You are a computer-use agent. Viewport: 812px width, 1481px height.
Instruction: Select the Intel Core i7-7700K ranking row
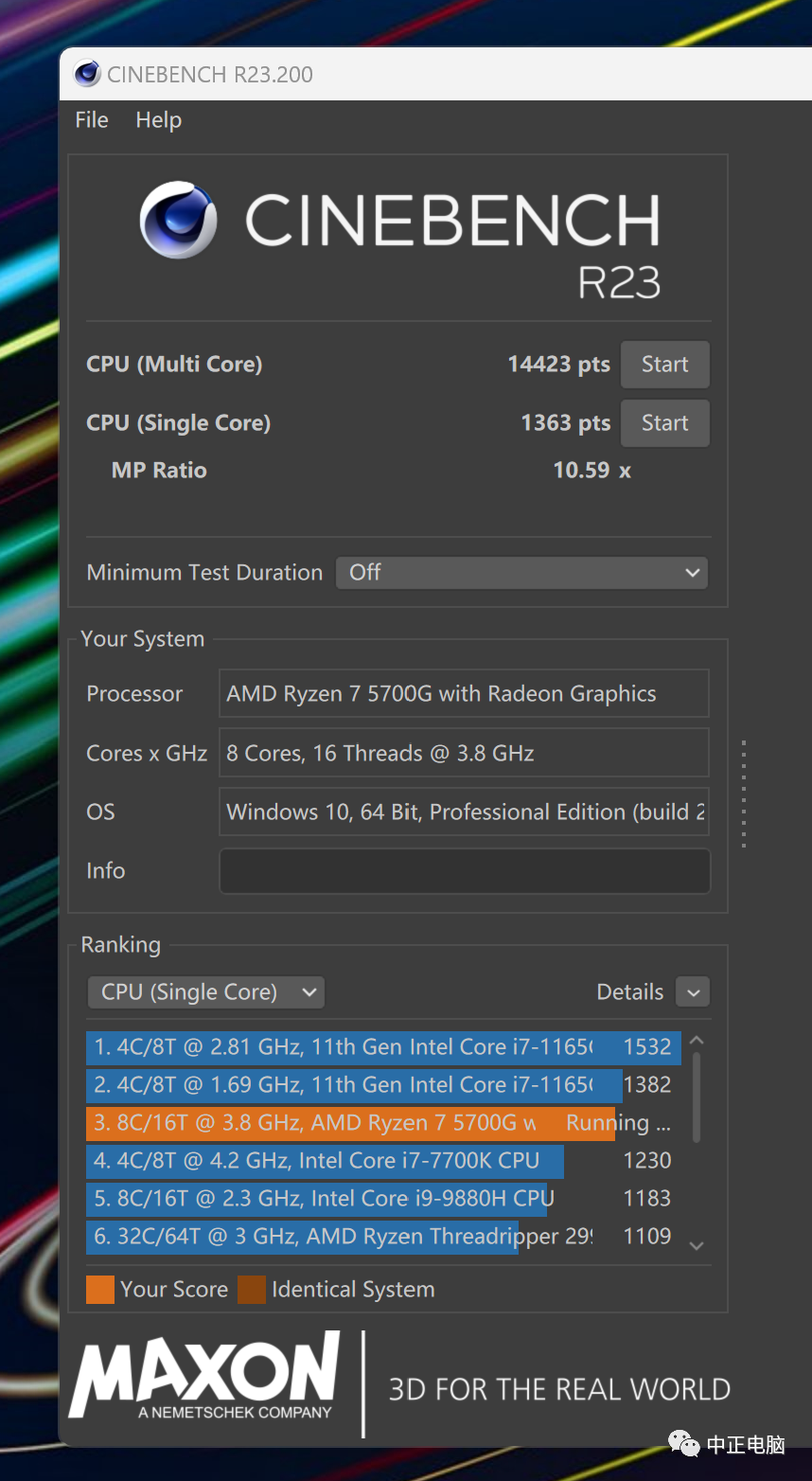coord(383,1161)
